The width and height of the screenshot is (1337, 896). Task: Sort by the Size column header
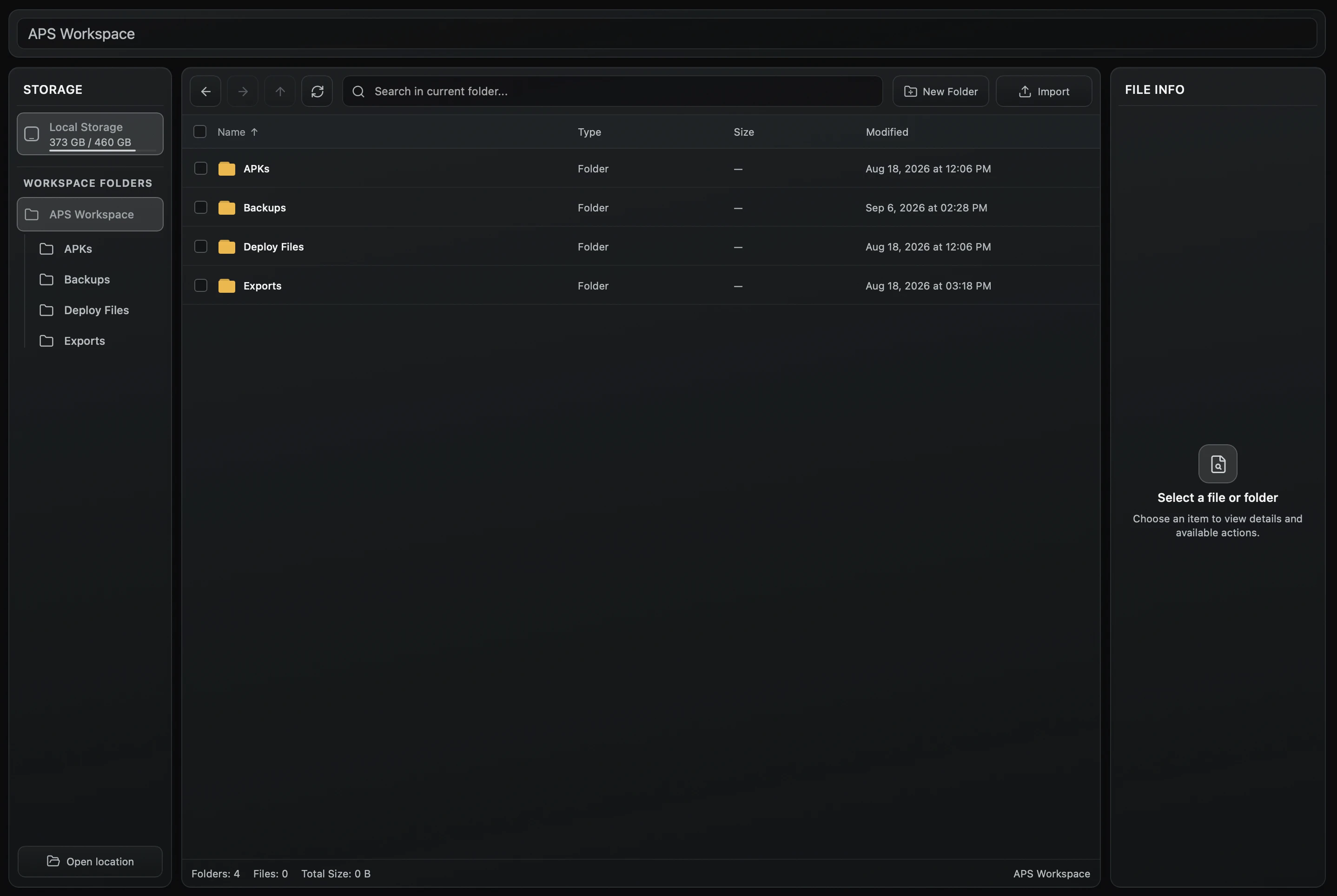tap(744, 132)
